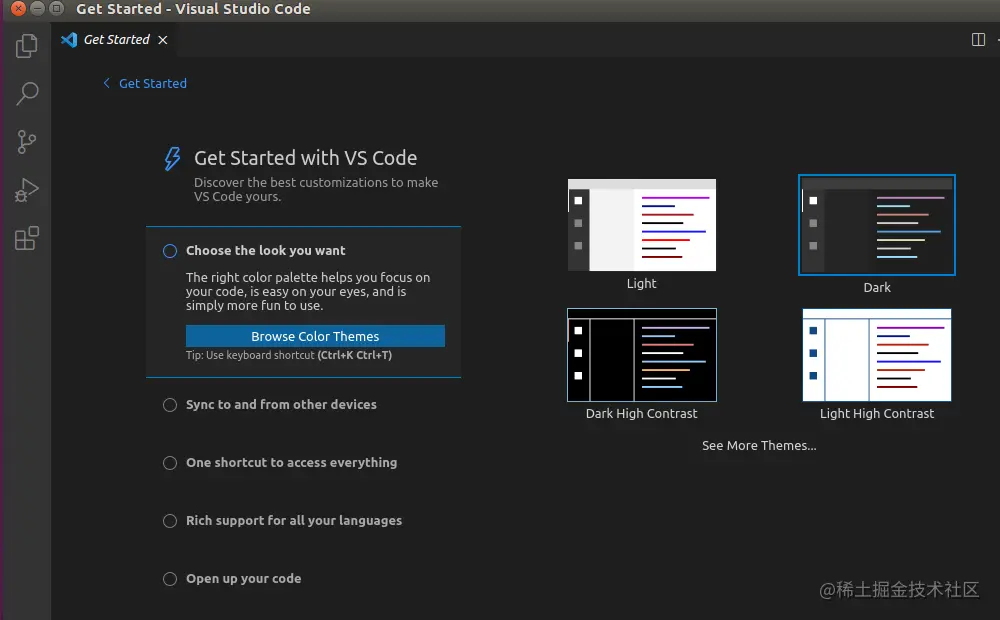Select the Dark theme preview
The image size is (1000, 620).
[x=877, y=224]
